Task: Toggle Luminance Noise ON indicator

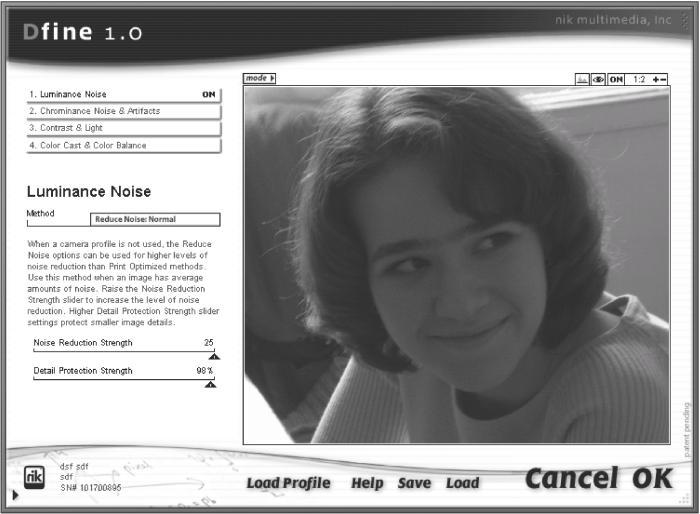Action: click(x=208, y=94)
